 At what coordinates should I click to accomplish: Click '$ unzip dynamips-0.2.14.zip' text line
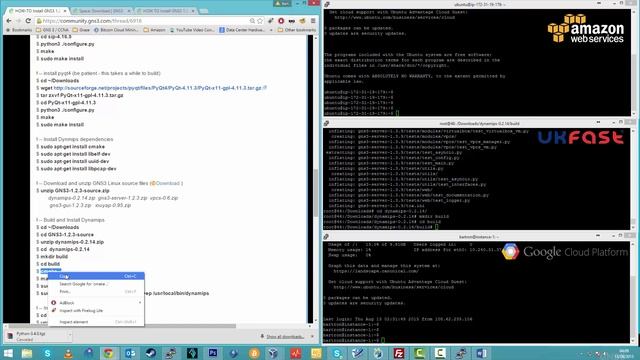[70, 242]
